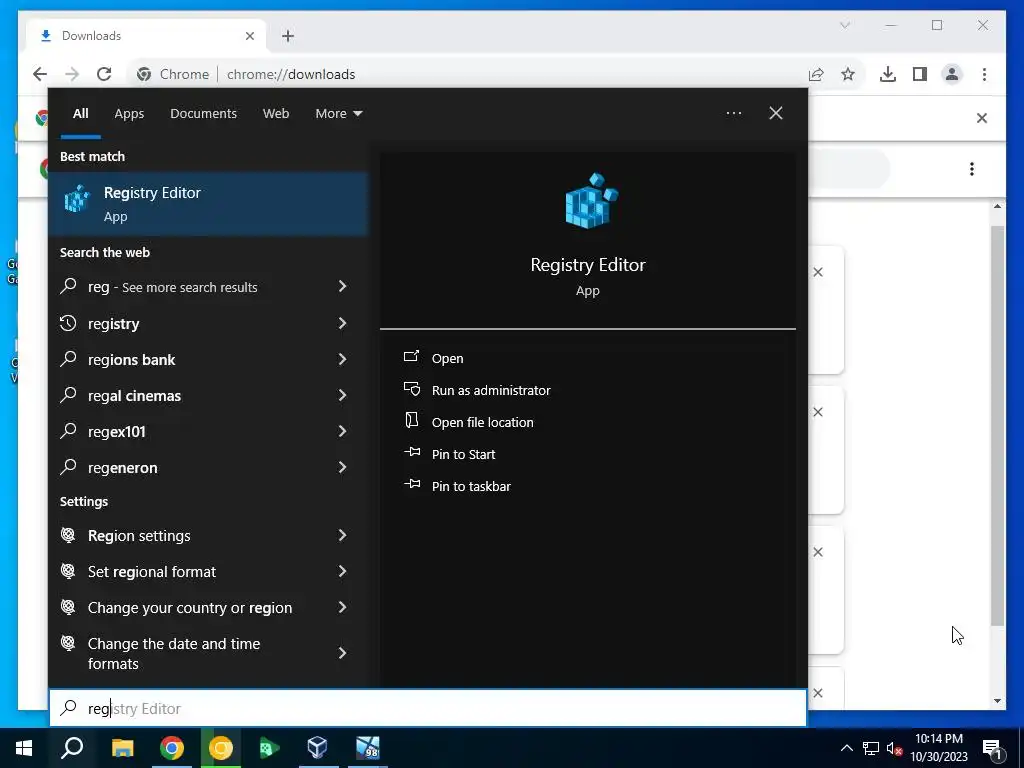Image resolution: width=1024 pixels, height=768 pixels.
Task: Choose Pin to Start
Action: tap(464, 454)
